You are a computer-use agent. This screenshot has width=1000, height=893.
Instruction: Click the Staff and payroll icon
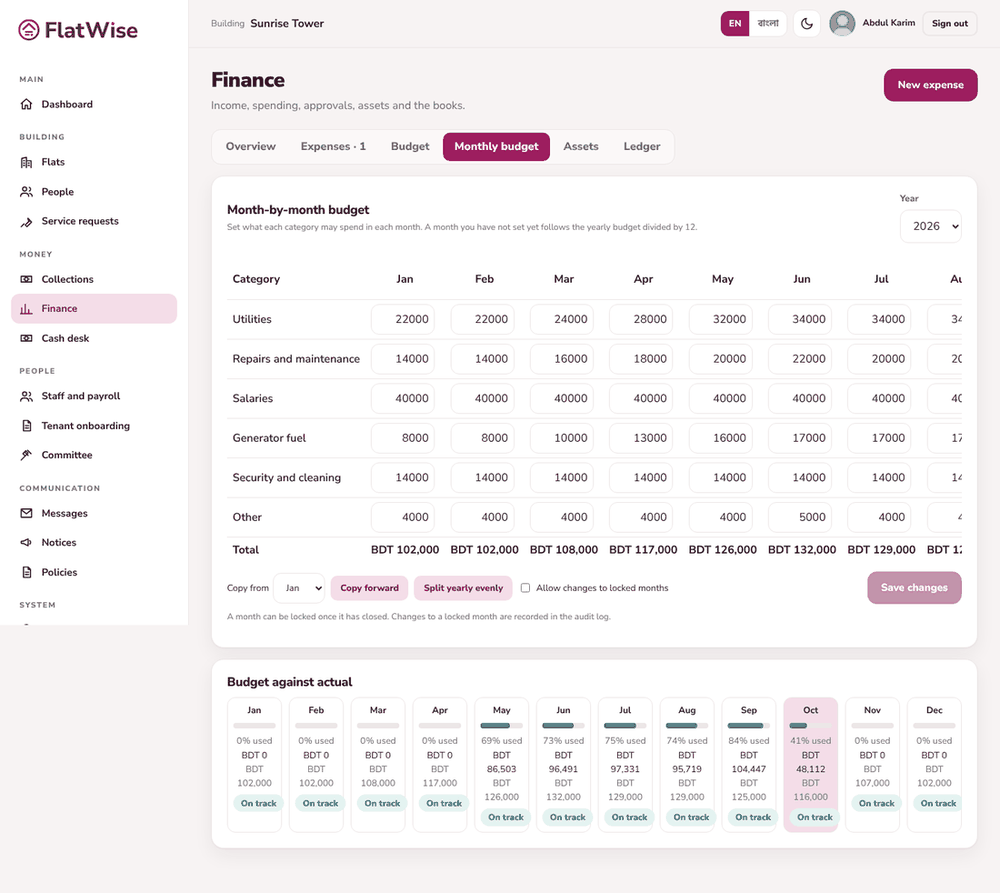tap(26, 396)
